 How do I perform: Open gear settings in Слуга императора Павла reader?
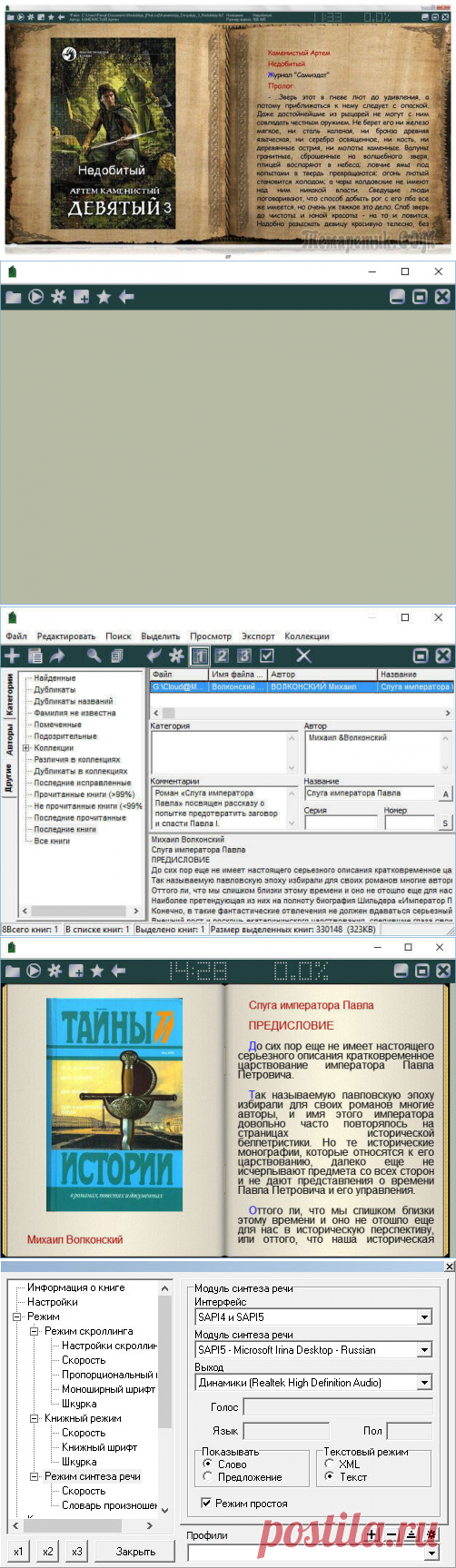point(55,971)
